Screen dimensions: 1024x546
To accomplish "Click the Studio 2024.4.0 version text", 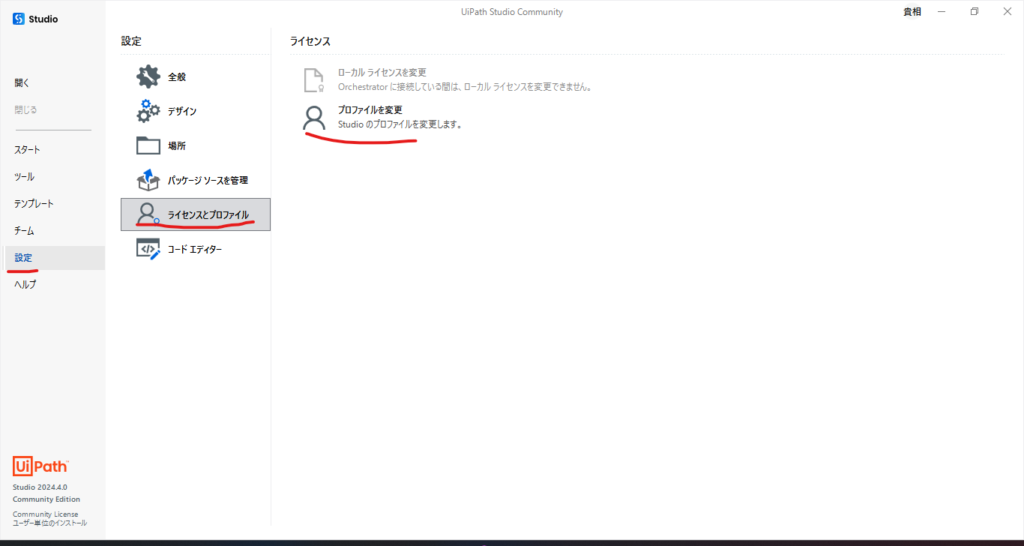I will (40, 487).
